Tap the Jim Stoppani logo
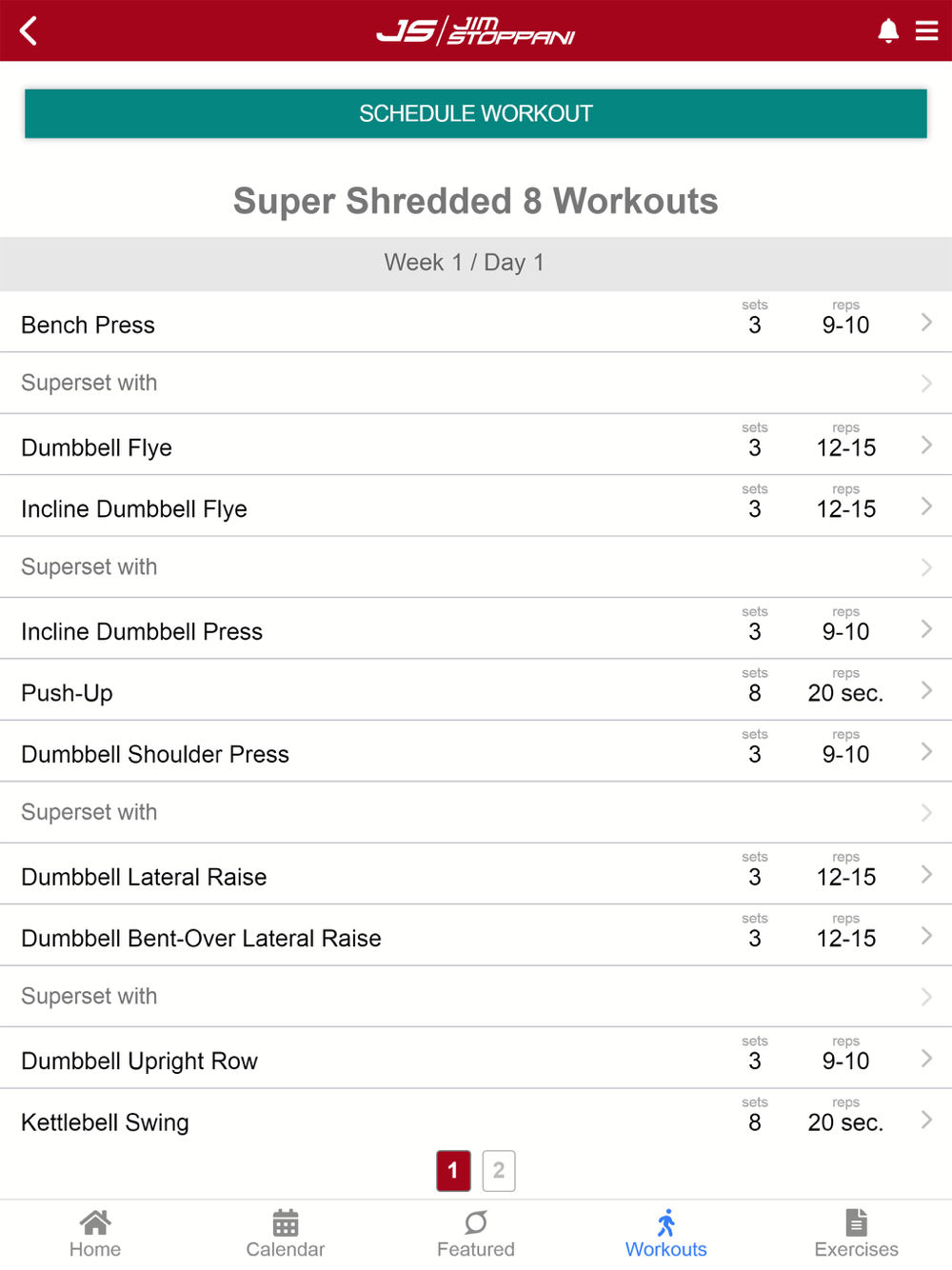952x1270 pixels. pyautogui.click(x=476, y=30)
